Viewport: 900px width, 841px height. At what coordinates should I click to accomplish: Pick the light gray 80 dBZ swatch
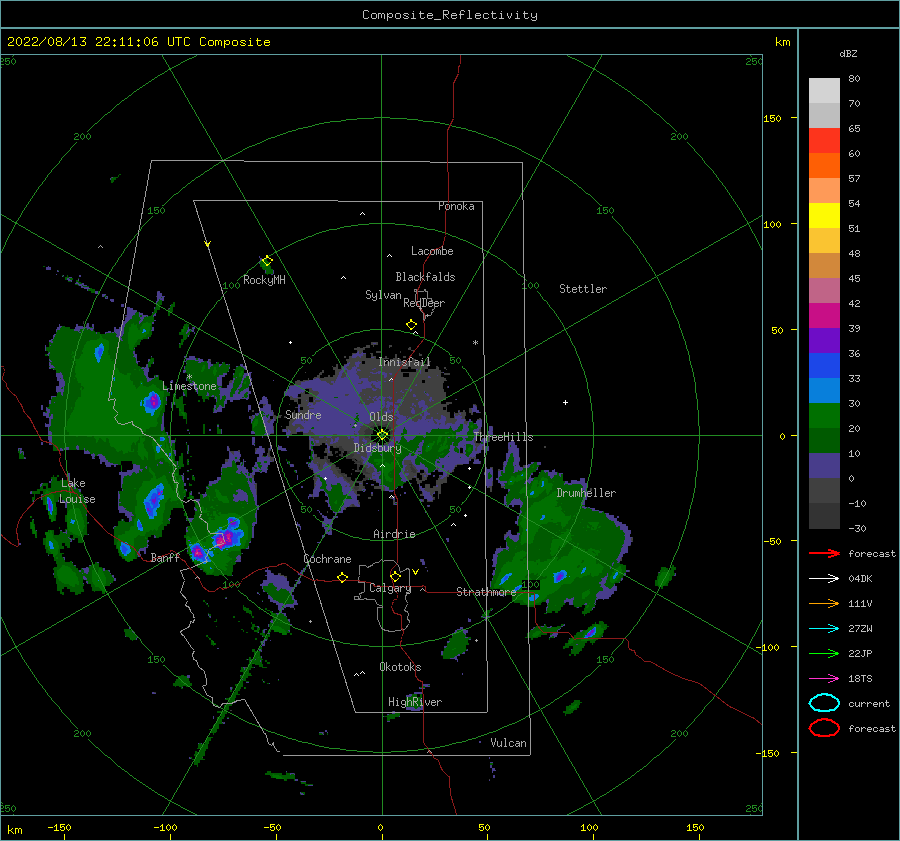click(824, 90)
